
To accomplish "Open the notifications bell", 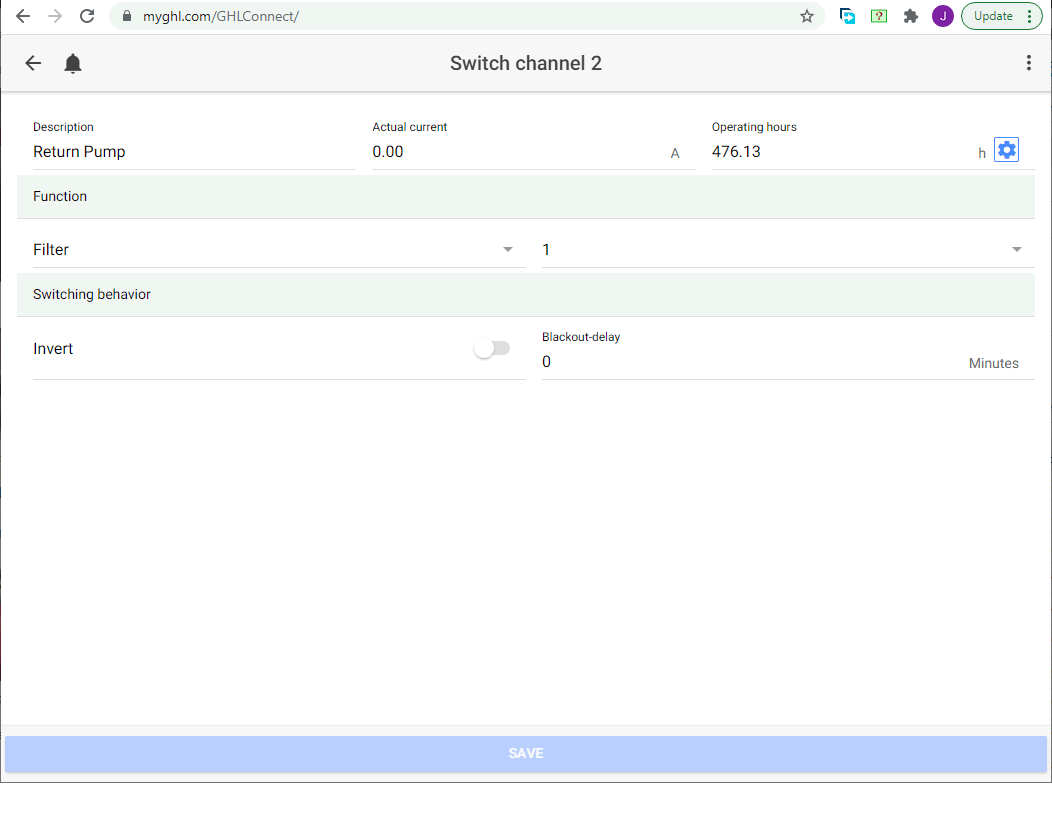I will click(73, 64).
